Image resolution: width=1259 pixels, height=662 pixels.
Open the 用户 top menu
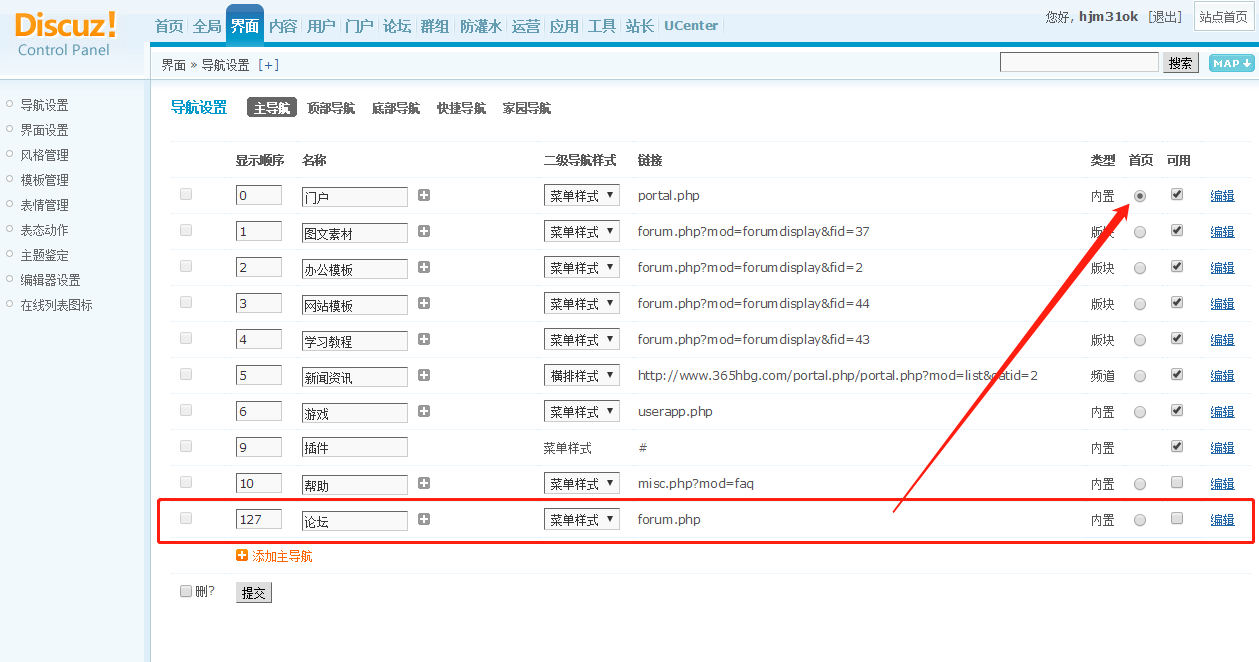click(x=321, y=26)
